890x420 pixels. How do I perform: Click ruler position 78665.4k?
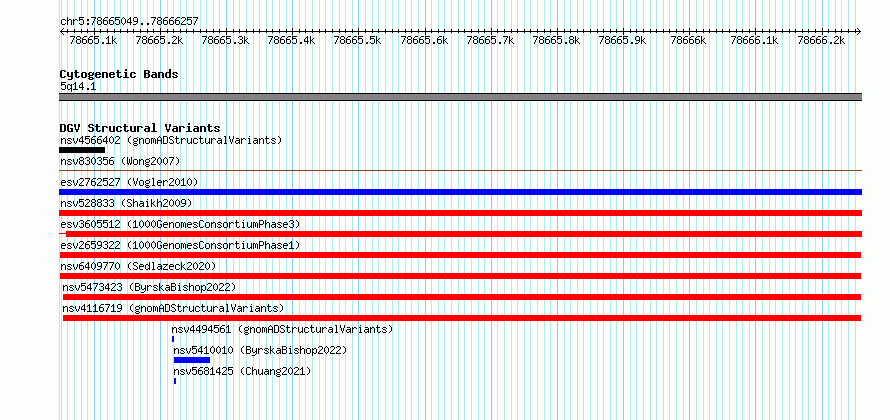coord(291,40)
